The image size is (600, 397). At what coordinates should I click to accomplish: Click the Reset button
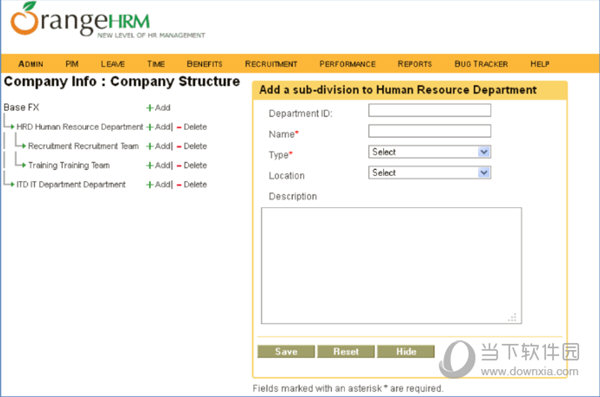coord(346,351)
